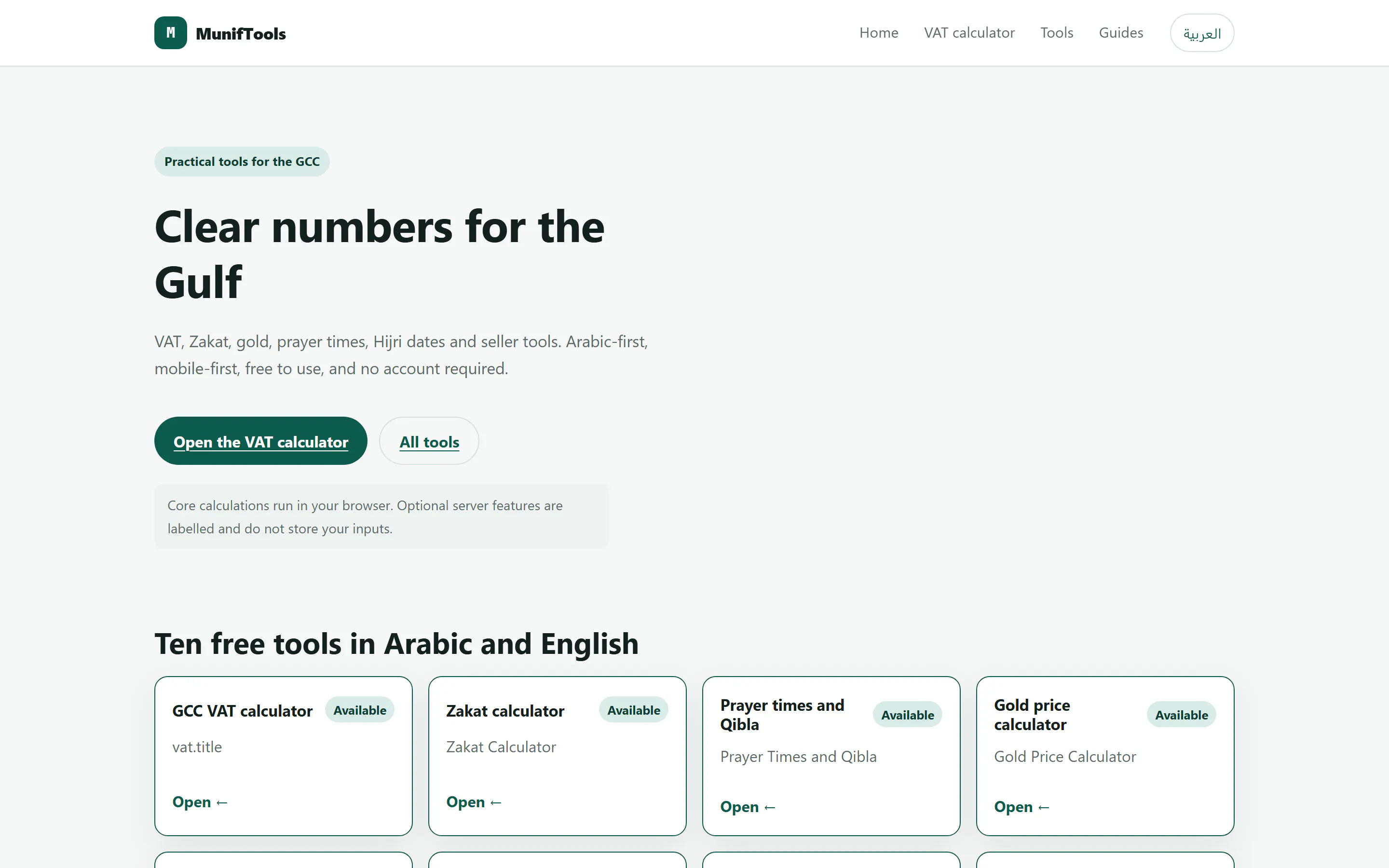Open the Guides menu item
This screenshot has width=1389, height=868.
(x=1121, y=33)
